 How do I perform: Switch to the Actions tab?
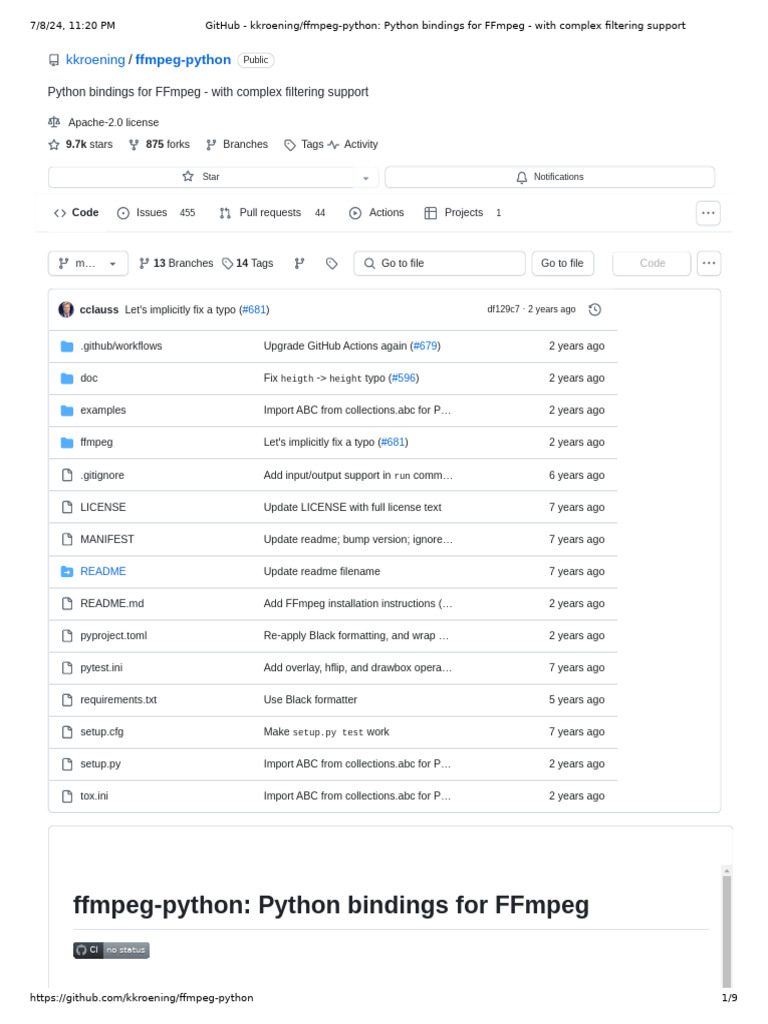click(377, 213)
